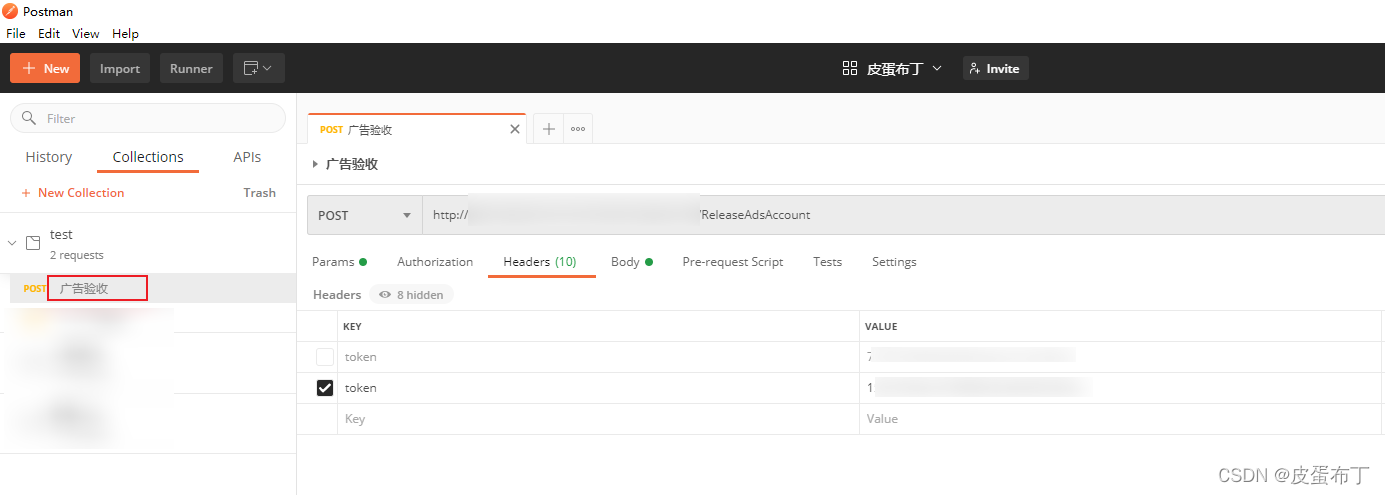This screenshot has width=1385, height=495.
Task: Show the 8 hidden headers
Action: (411, 295)
